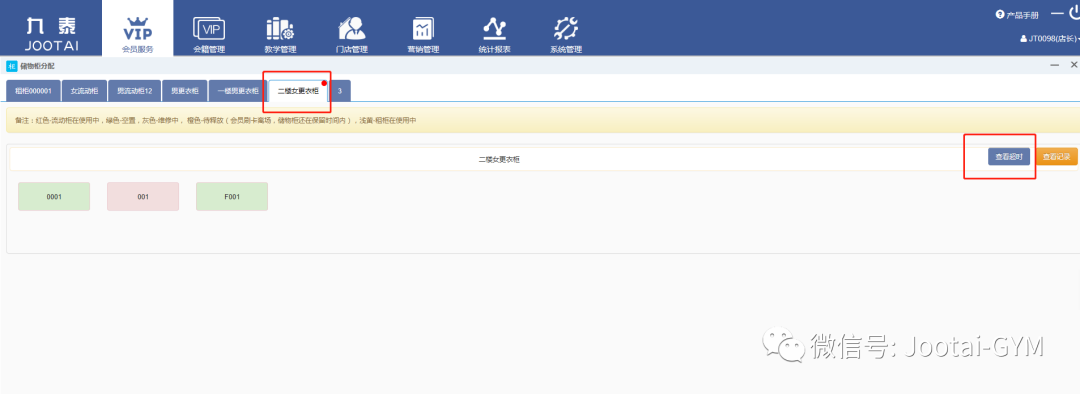The height and width of the screenshot is (394, 1080).
Task: Select the green locker F001
Action: [231, 196]
